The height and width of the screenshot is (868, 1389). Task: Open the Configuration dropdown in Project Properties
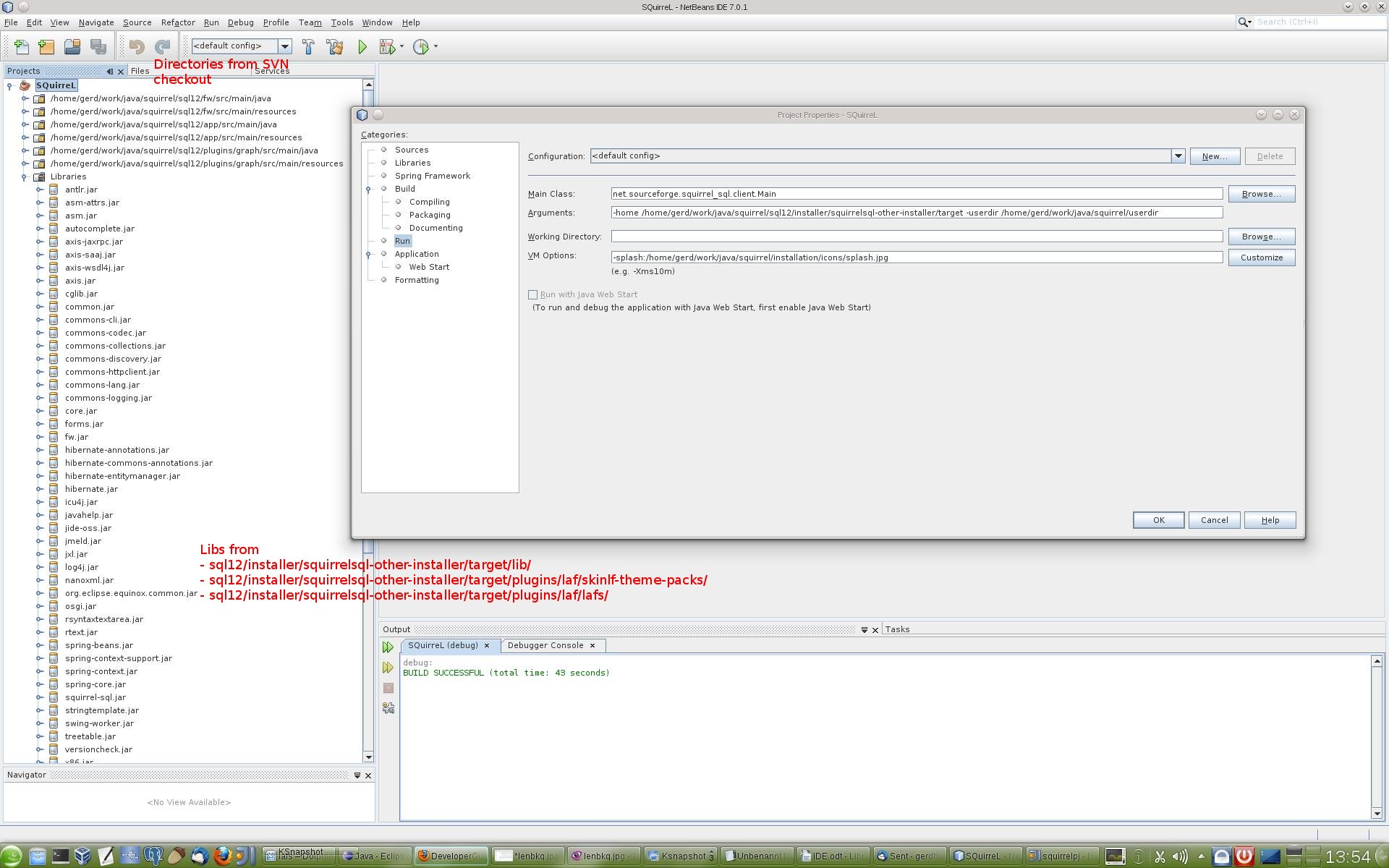coord(1178,156)
